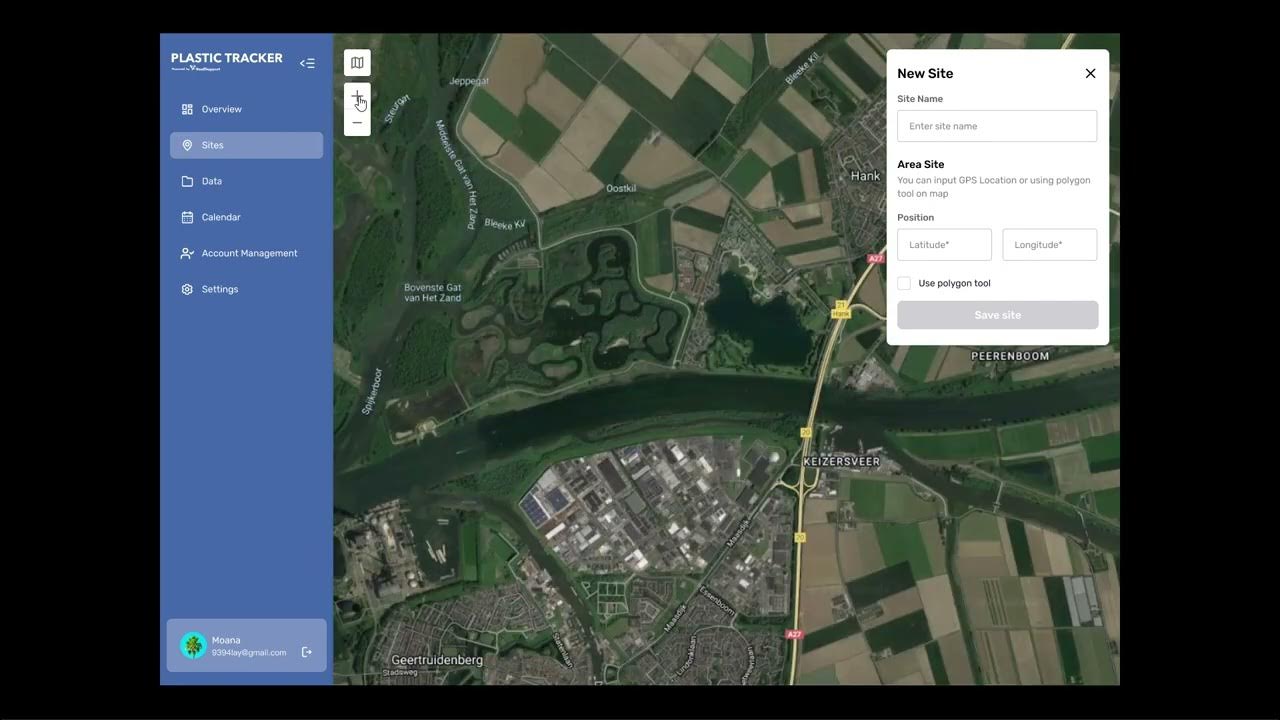
Task: Toggle the map layer view icon
Action: point(357,63)
